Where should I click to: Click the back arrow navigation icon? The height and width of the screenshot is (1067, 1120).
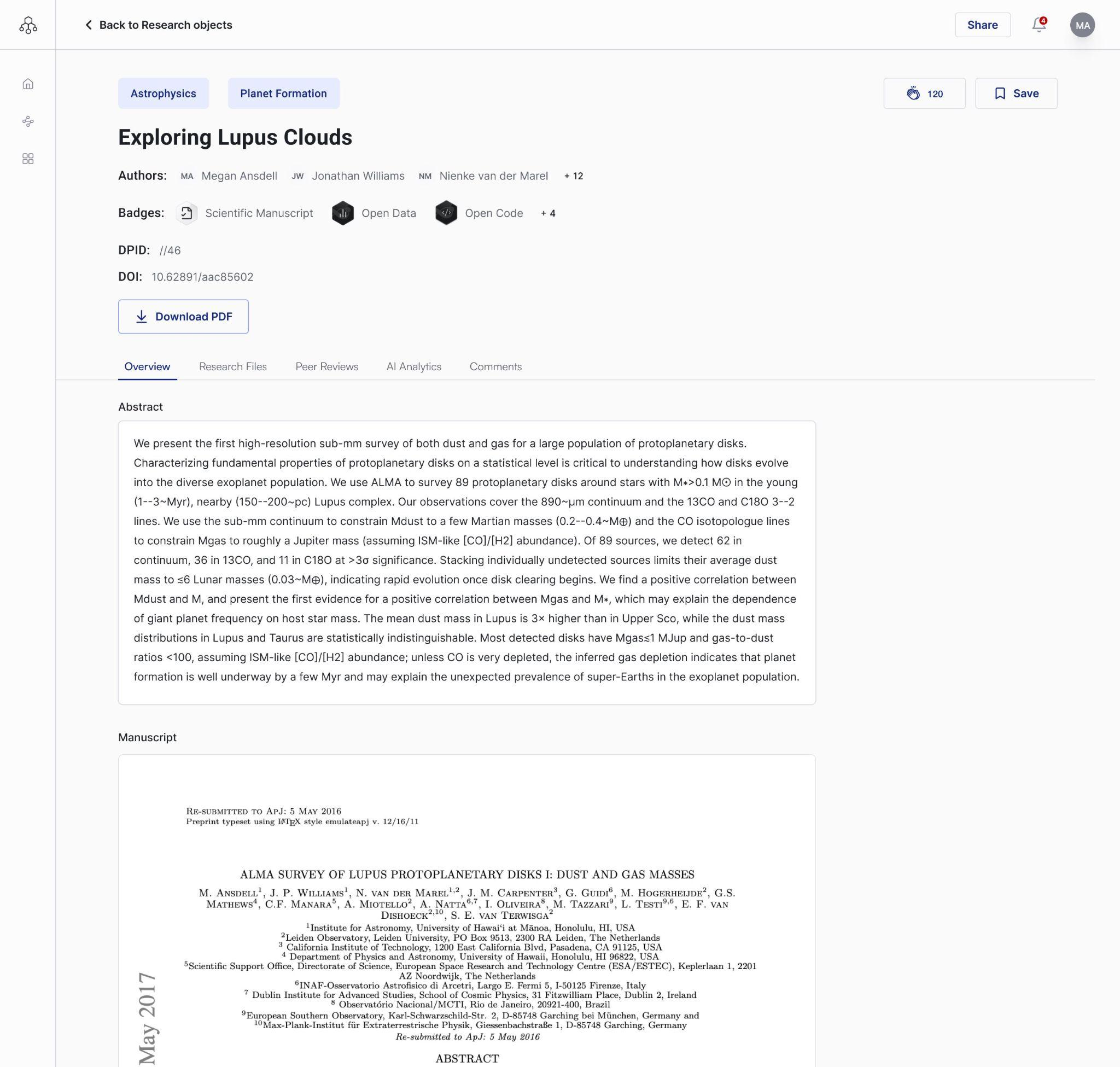87,24
